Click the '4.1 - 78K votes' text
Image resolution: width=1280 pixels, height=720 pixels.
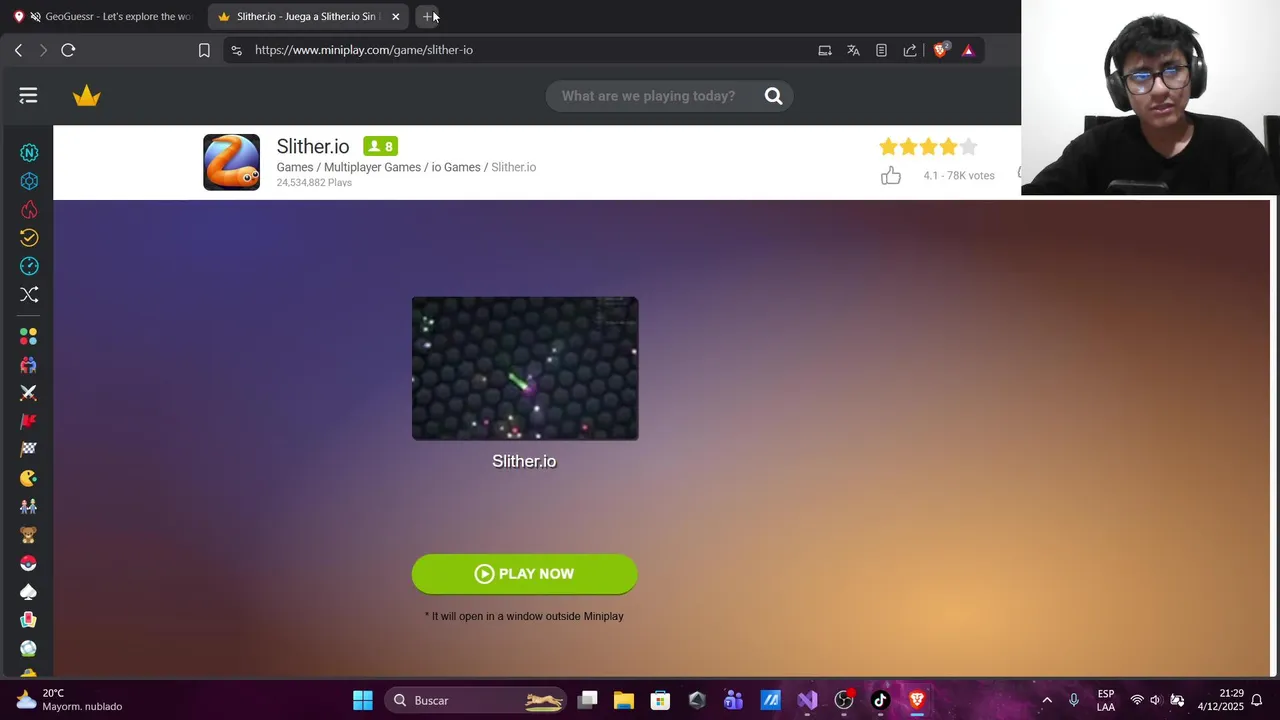(x=959, y=176)
